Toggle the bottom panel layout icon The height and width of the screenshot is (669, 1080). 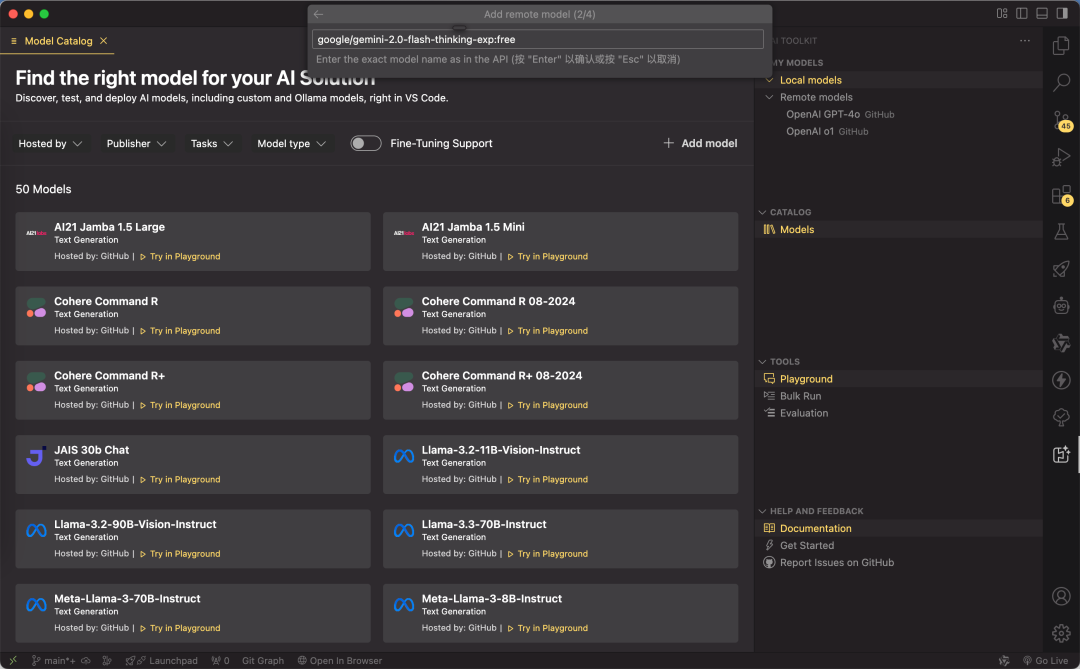click(x=1042, y=14)
